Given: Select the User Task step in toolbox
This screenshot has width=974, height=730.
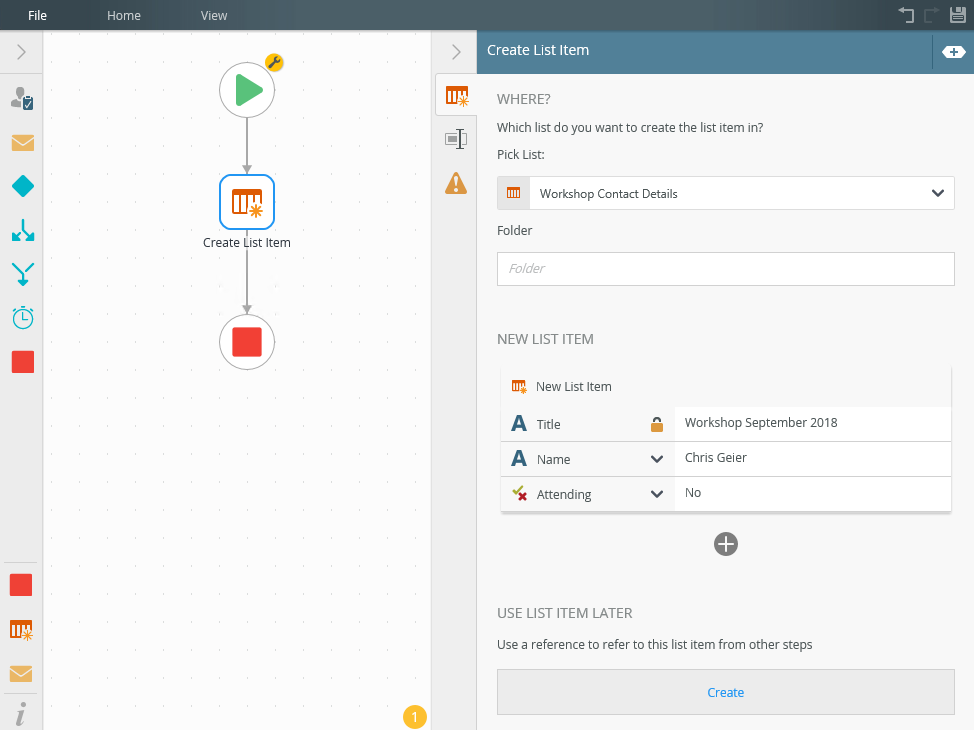Looking at the screenshot, I should click(22, 98).
